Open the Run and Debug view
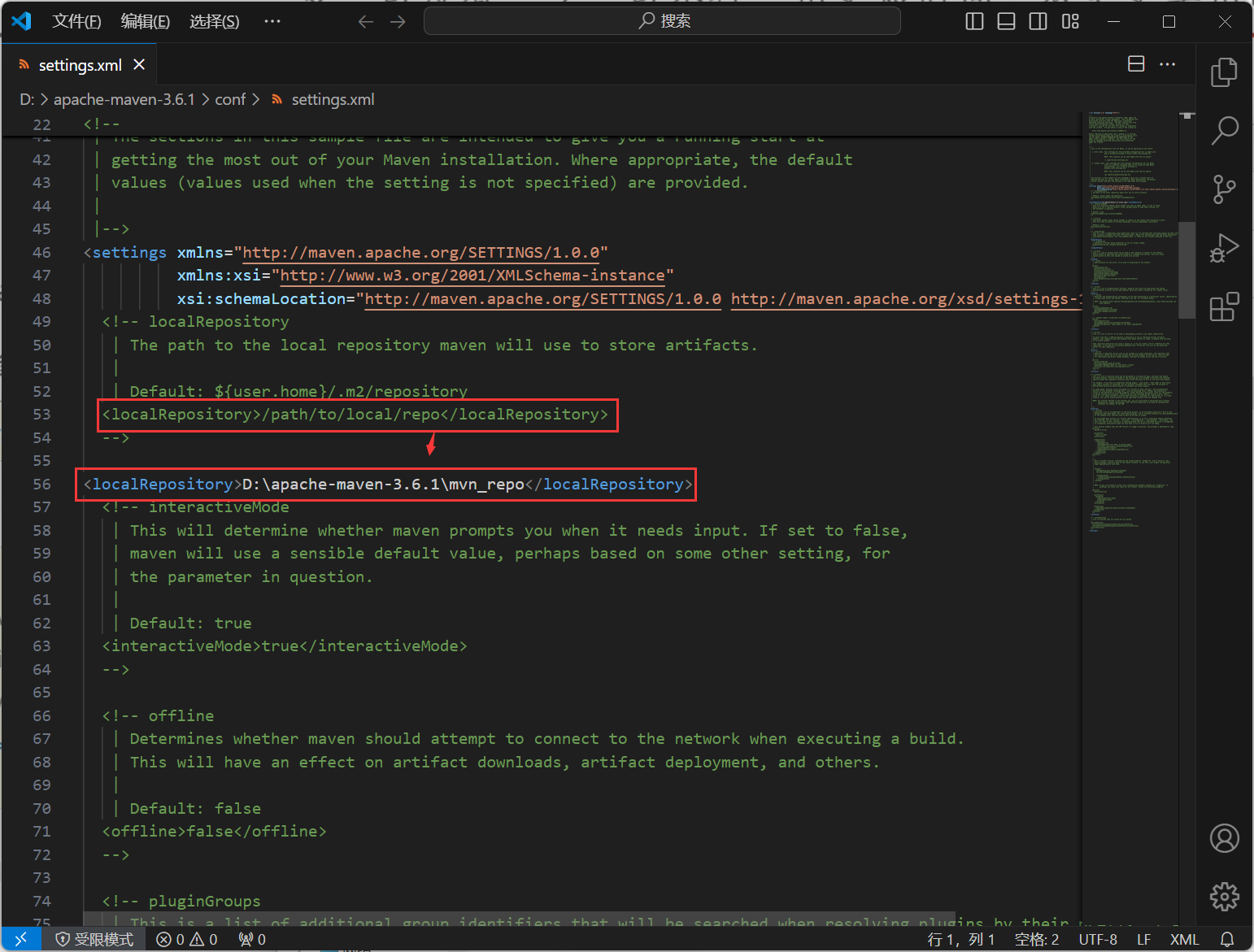The height and width of the screenshot is (952, 1254). (x=1224, y=248)
